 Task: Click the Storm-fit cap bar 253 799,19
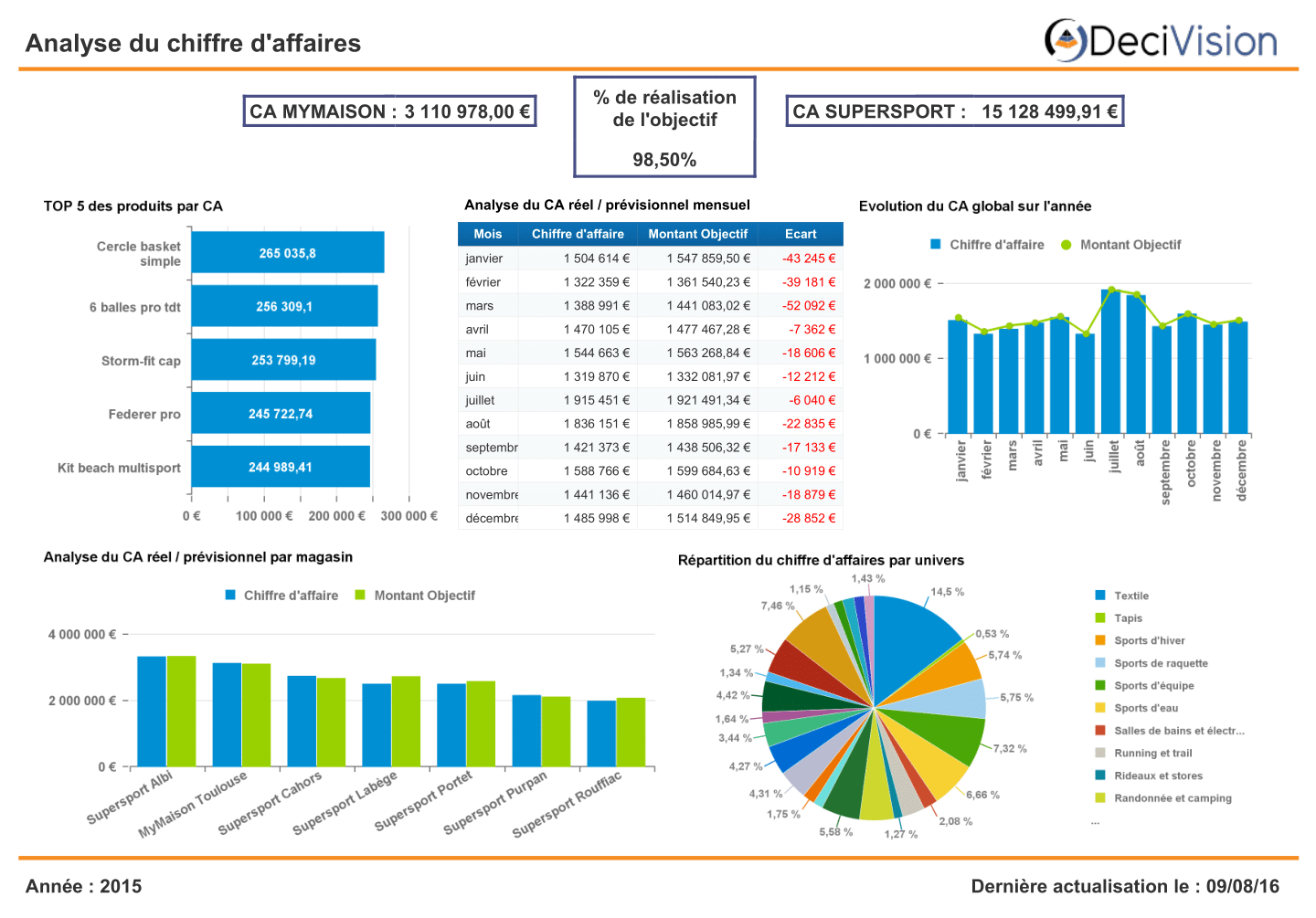(x=283, y=360)
